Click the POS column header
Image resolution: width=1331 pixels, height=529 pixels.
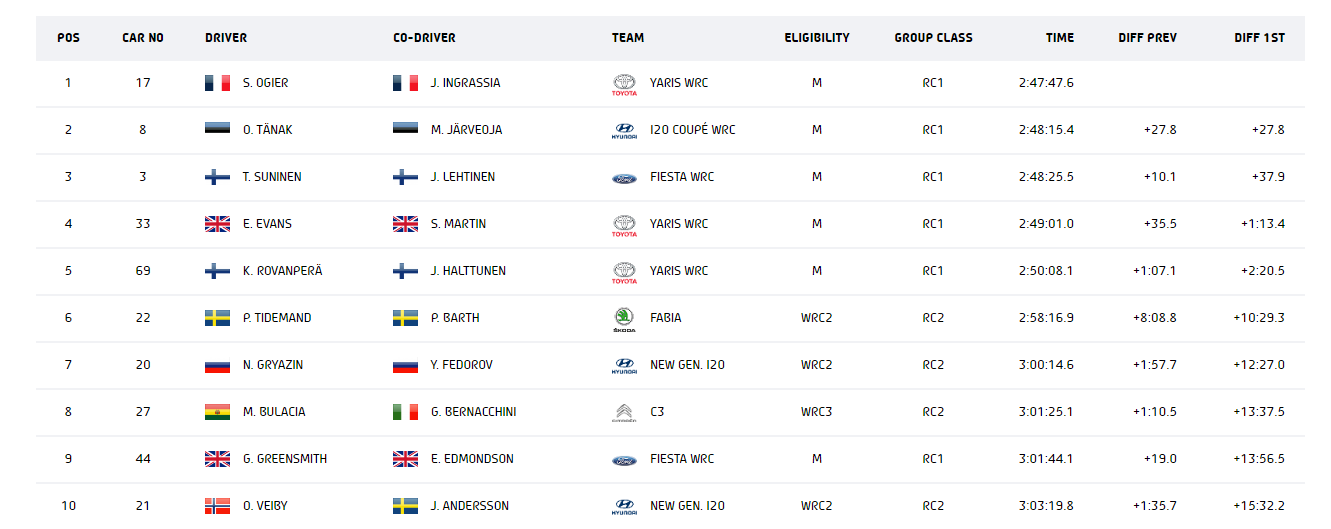(x=68, y=38)
